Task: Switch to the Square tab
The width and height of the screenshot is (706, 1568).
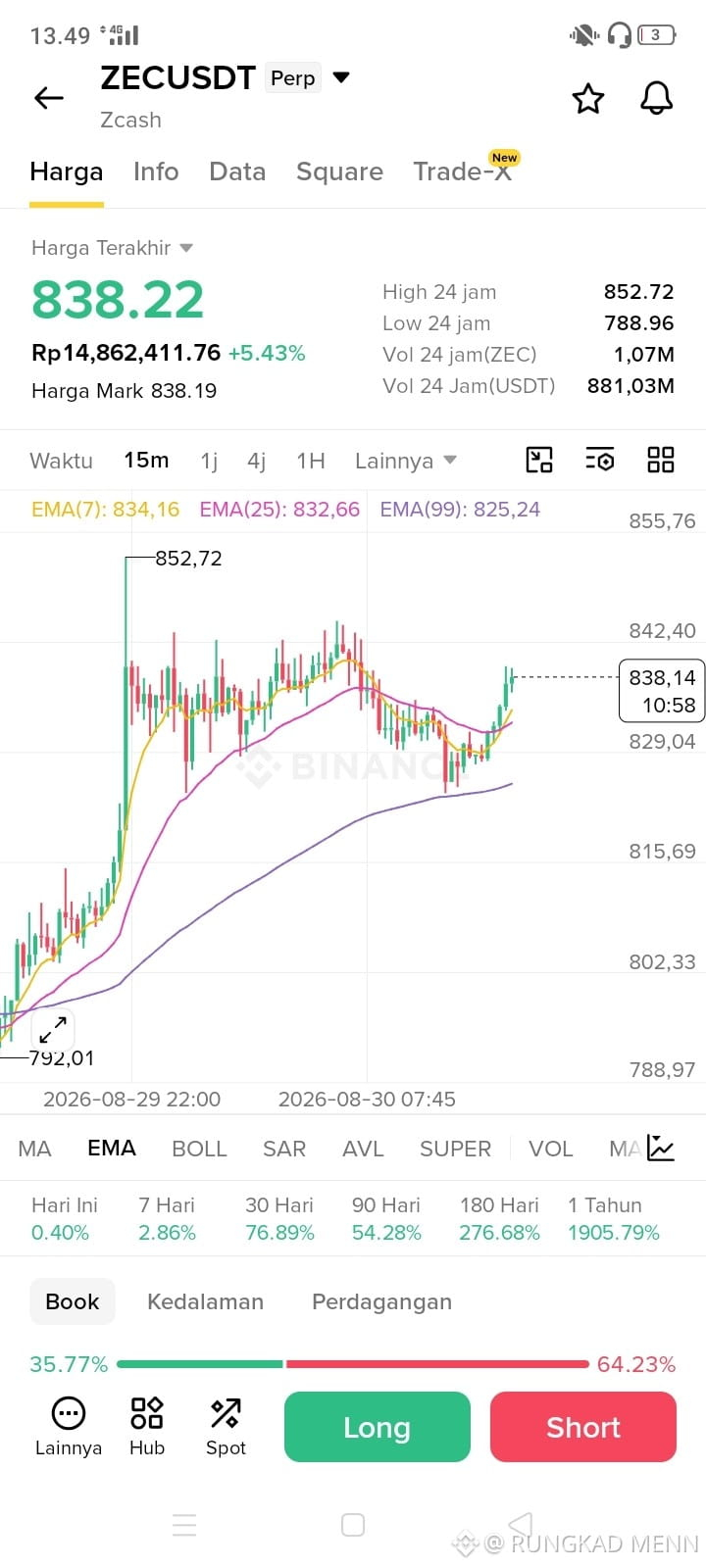Action: coord(339,171)
